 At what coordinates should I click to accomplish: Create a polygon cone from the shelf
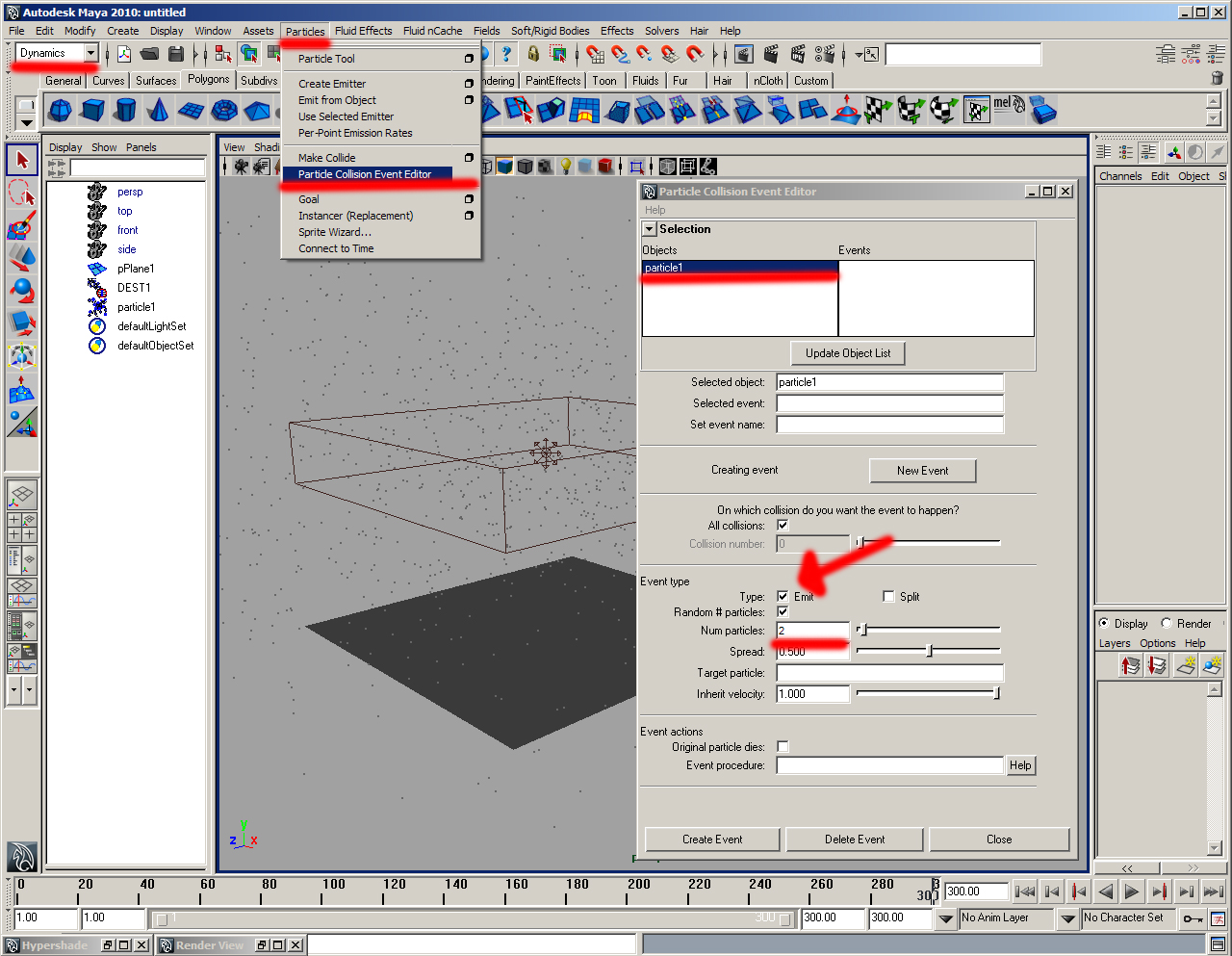point(158,111)
